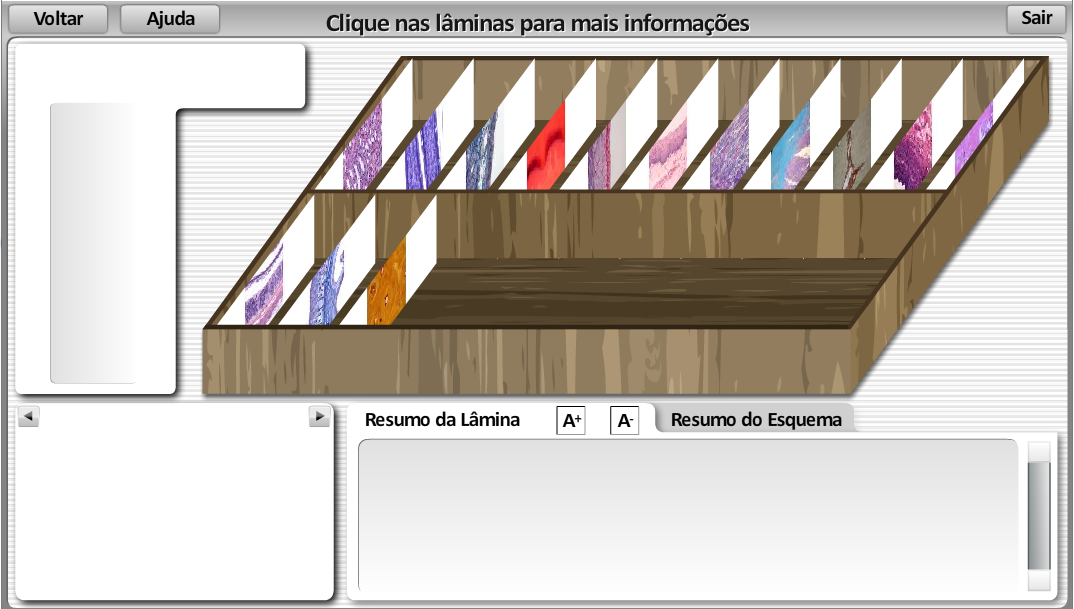Click the left arrow in image panel

pyautogui.click(x=28, y=416)
